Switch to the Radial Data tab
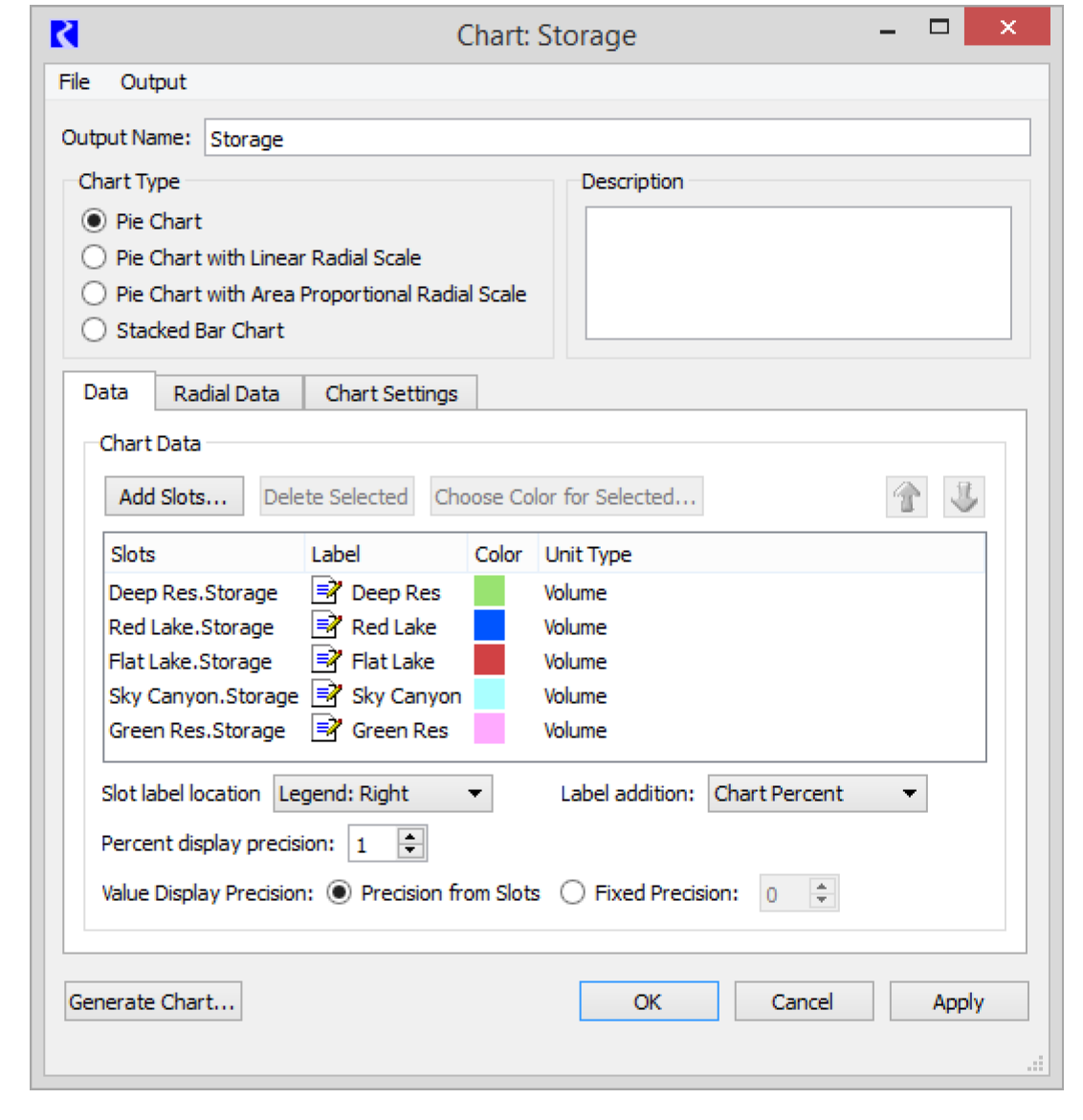This screenshot has height=1120, width=1083. coord(227,394)
